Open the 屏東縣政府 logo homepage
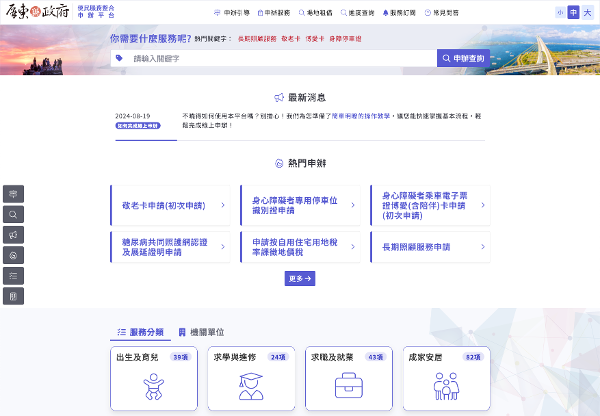Image resolution: width=600 pixels, height=416 pixels. 39,13
